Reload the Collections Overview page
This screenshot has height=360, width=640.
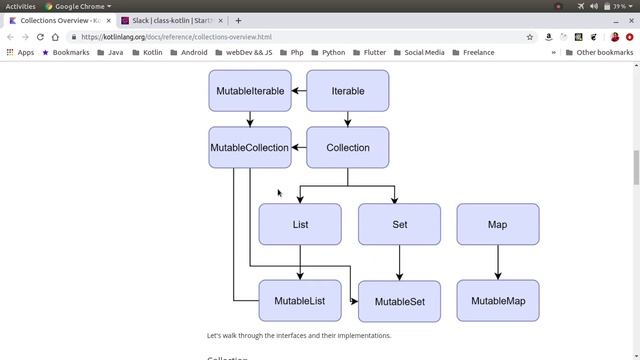[x=40, y=37]
